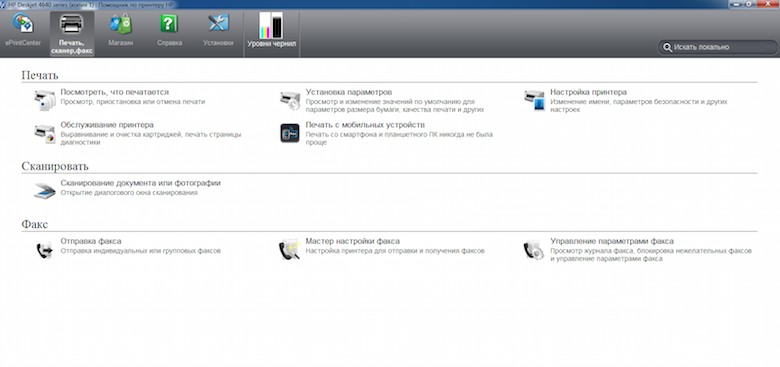Click the icon beside Установка параметров
Image resolution: width=780 pixels, height=367 pixels.
[x=290, y=100]
